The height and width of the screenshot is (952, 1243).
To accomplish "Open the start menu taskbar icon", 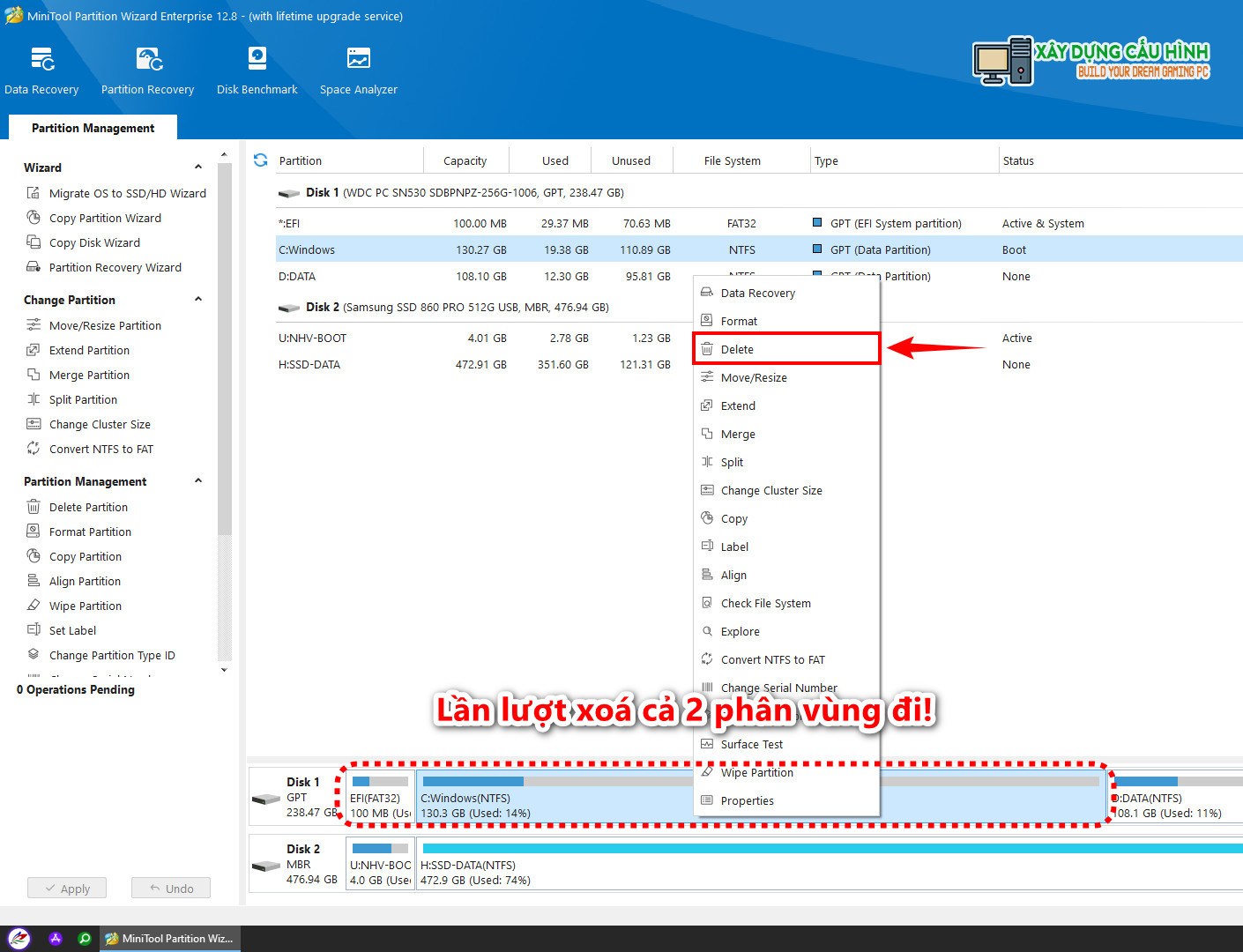I will 19,939.
